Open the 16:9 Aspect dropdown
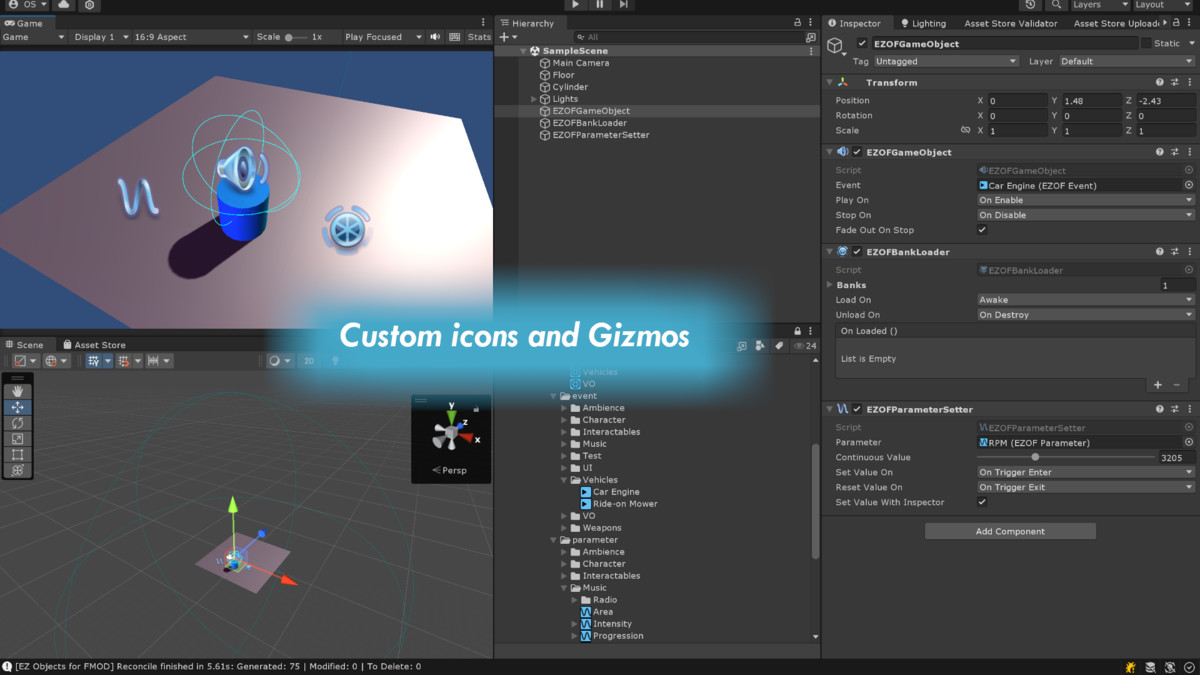The width and height of the screenshot is (1200, 675). [x=192, y=37]
